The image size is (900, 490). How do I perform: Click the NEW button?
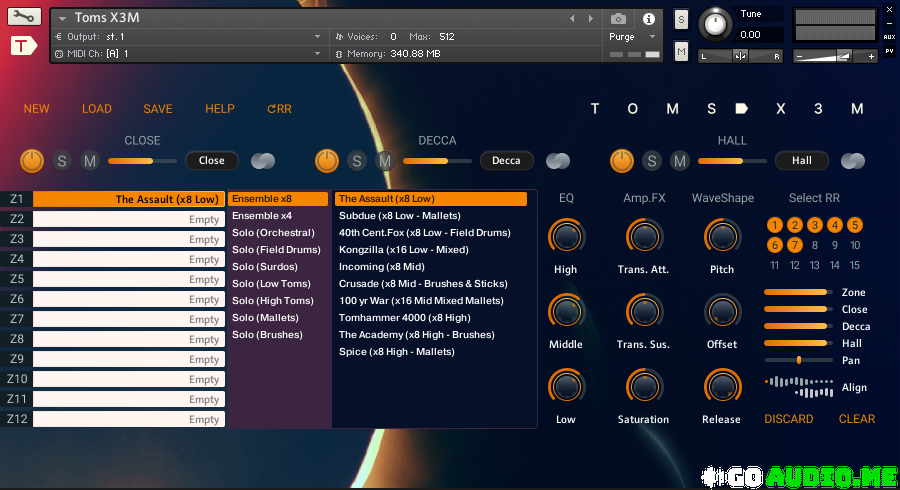36,109
